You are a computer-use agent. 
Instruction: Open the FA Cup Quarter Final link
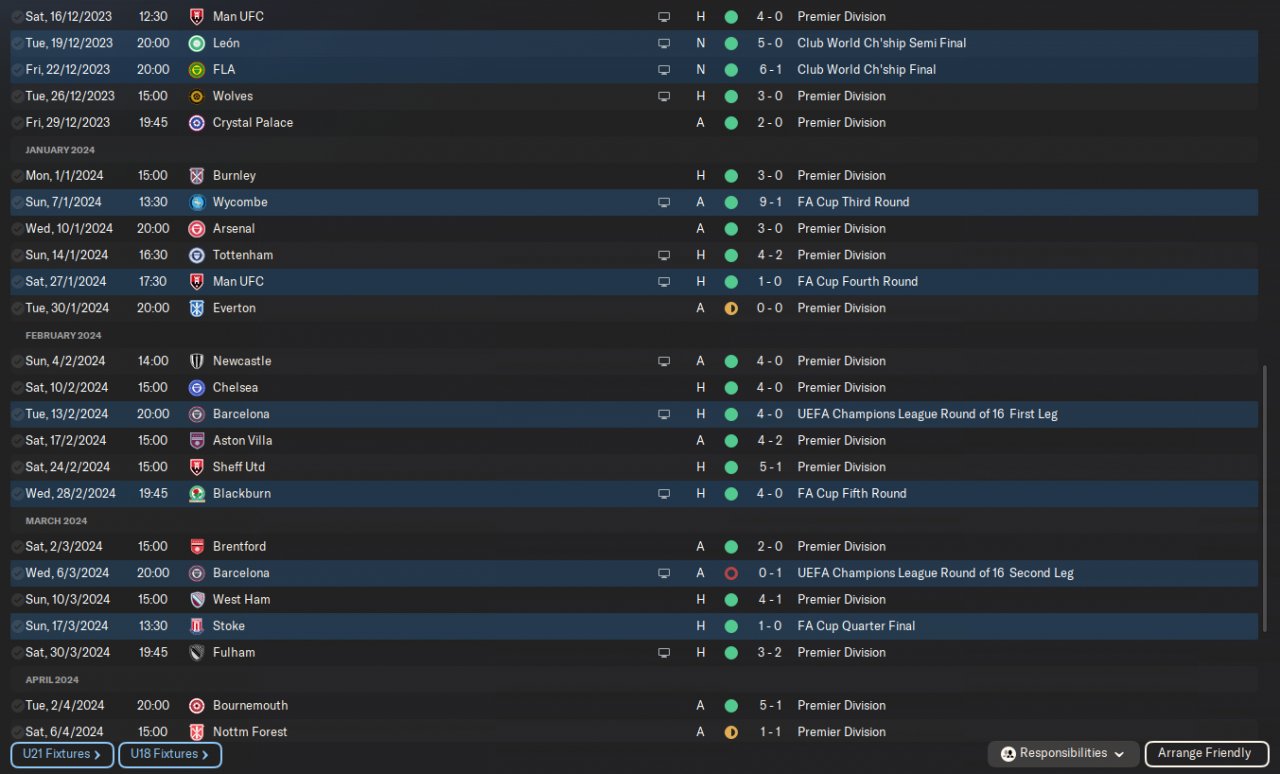click(856, 626)
